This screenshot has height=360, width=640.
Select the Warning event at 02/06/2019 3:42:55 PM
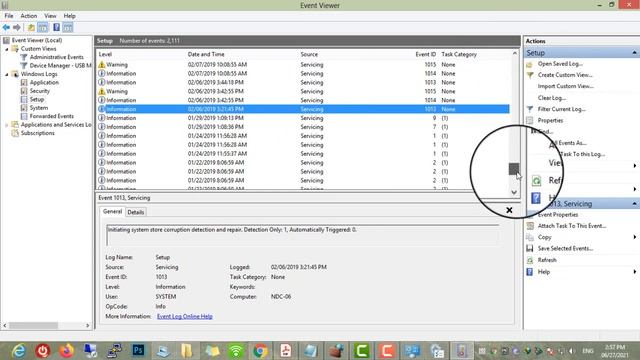[304, 91]
